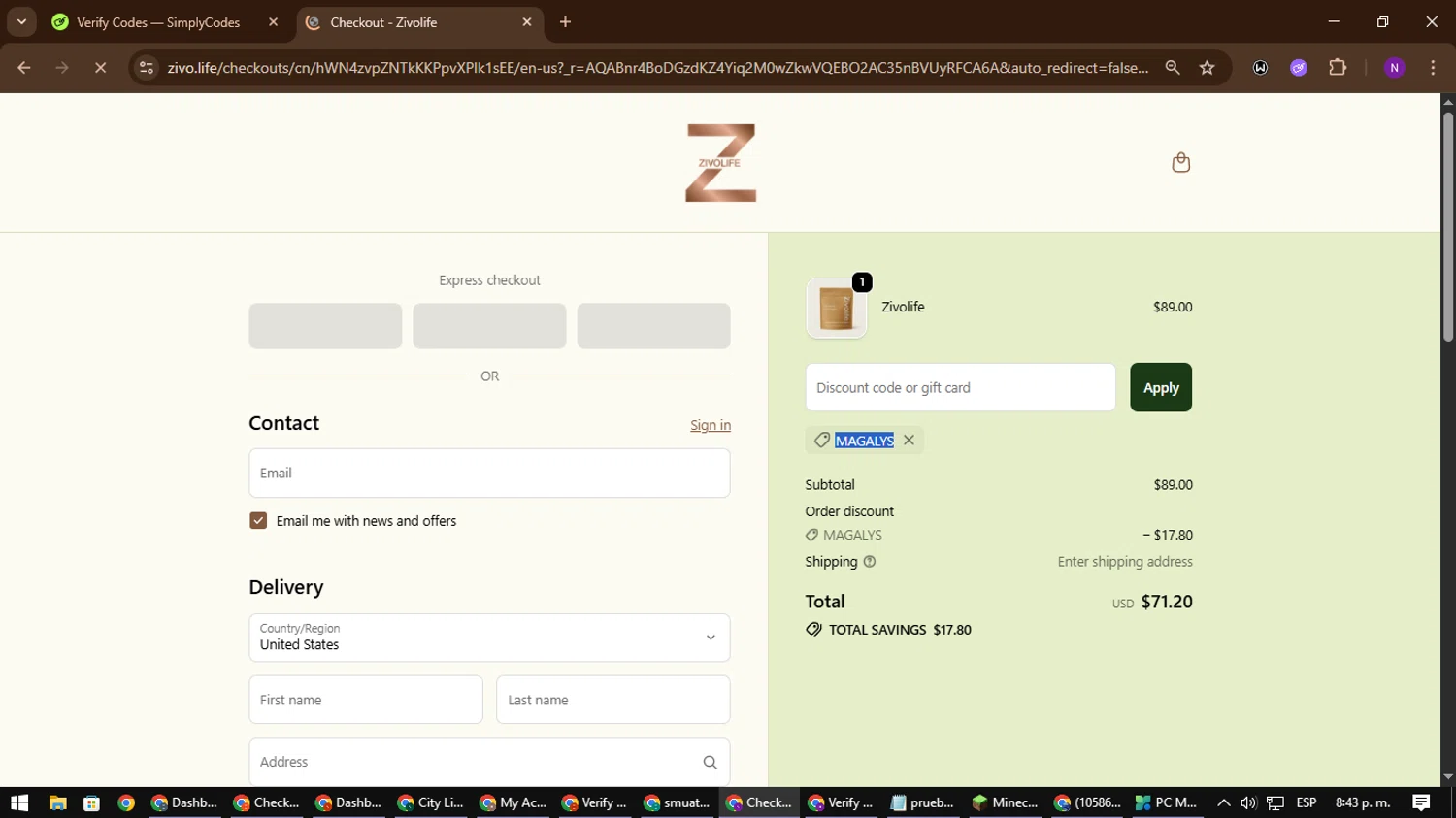Viewport: 1456px width, 818px height.
Task: Focus the First name field
Action: pyautogui.click(x=366, y=700)
